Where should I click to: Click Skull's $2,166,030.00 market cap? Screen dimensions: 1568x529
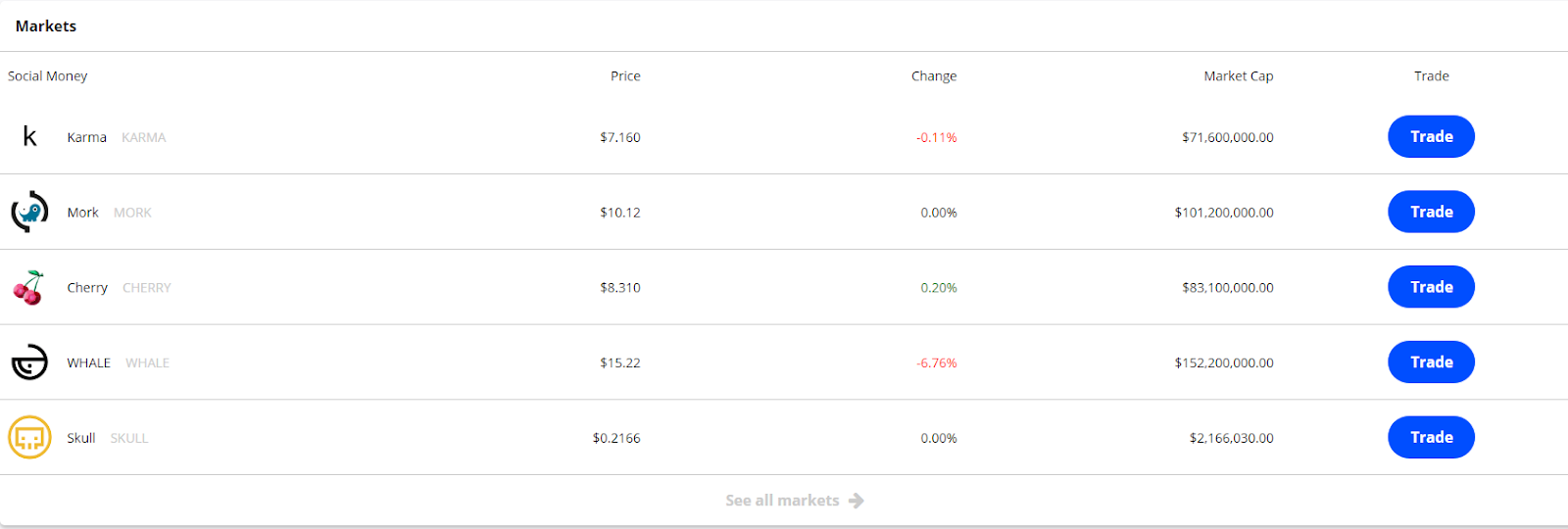(x=1231, y=439)
